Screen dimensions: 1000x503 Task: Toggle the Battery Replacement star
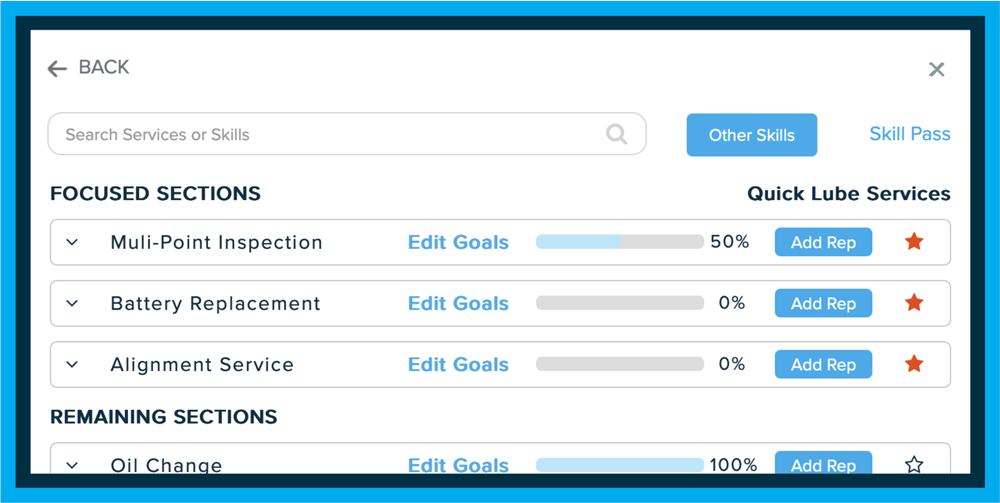914,303
